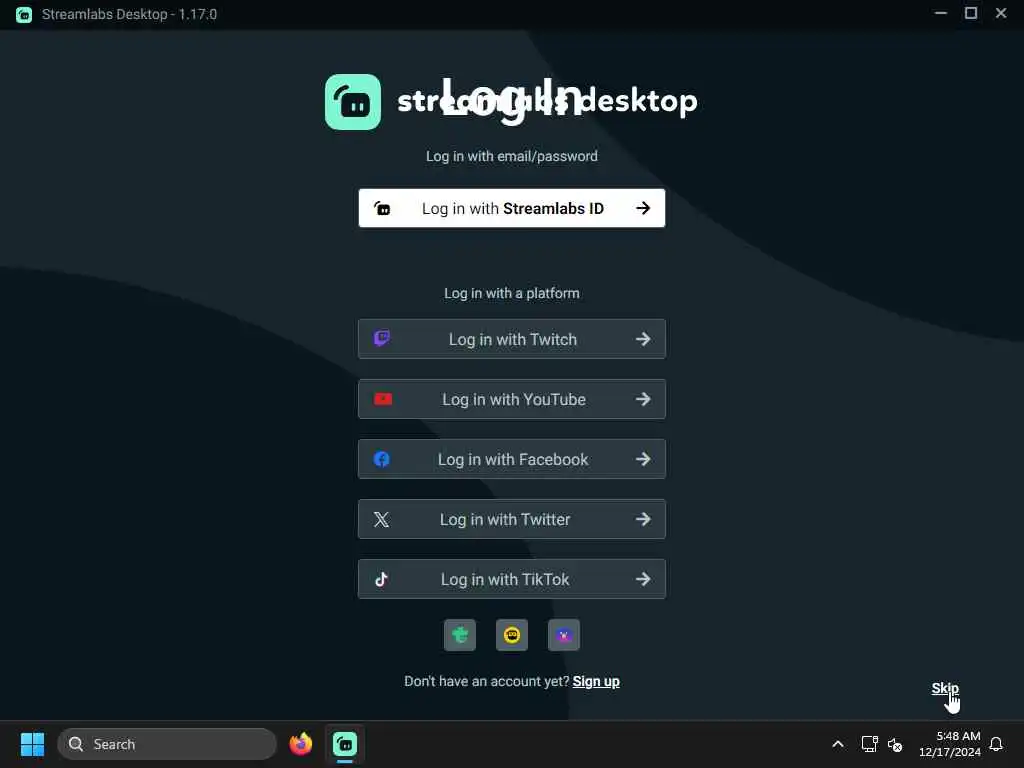Click the taskbar Search box

(167, 744)
